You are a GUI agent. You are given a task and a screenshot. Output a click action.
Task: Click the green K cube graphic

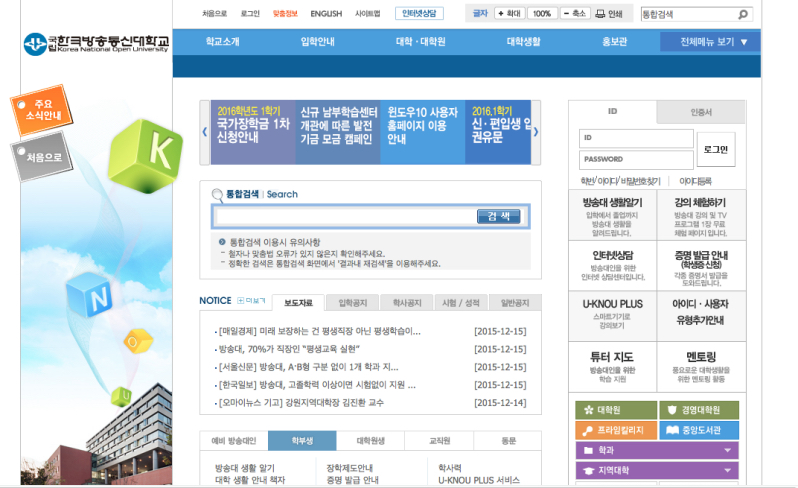tap(146, 156)
